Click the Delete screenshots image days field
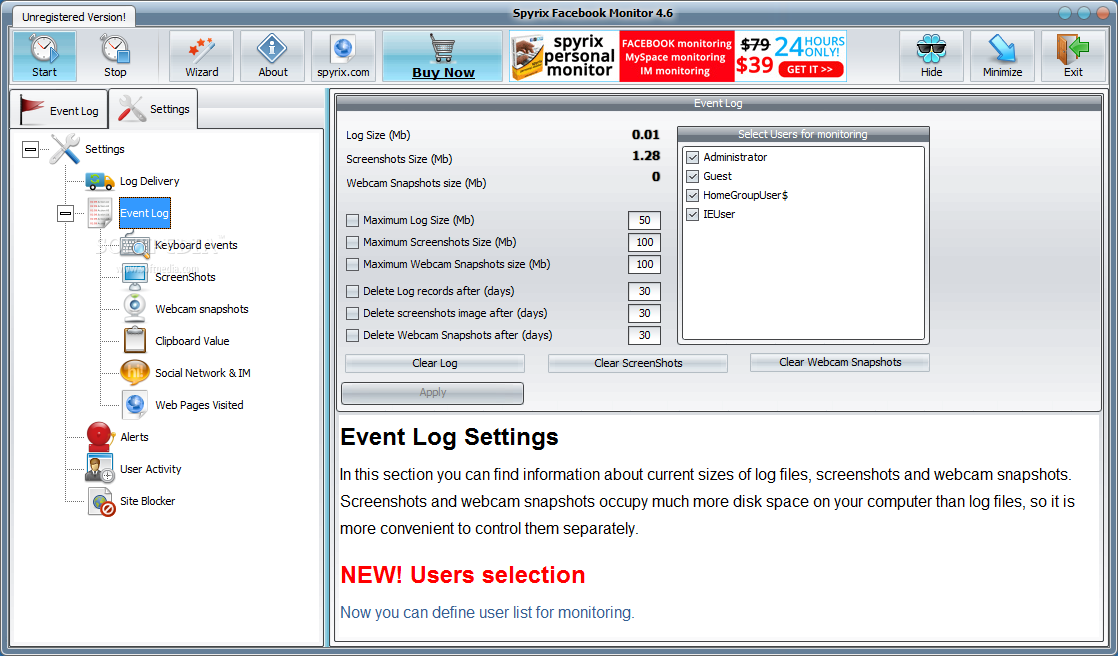The width and height of the screenshot is (1118, 656). pyautogui.click(x=645, y=313)
